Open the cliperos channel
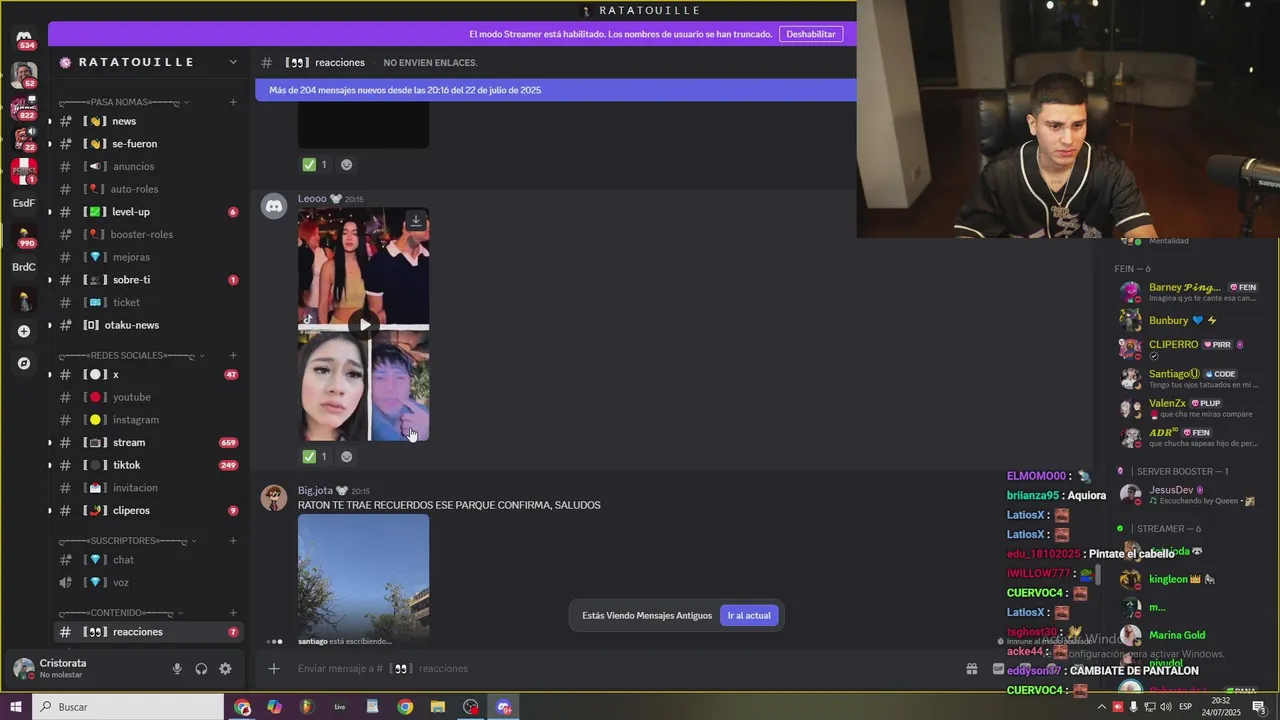 [x=148, y=511]
